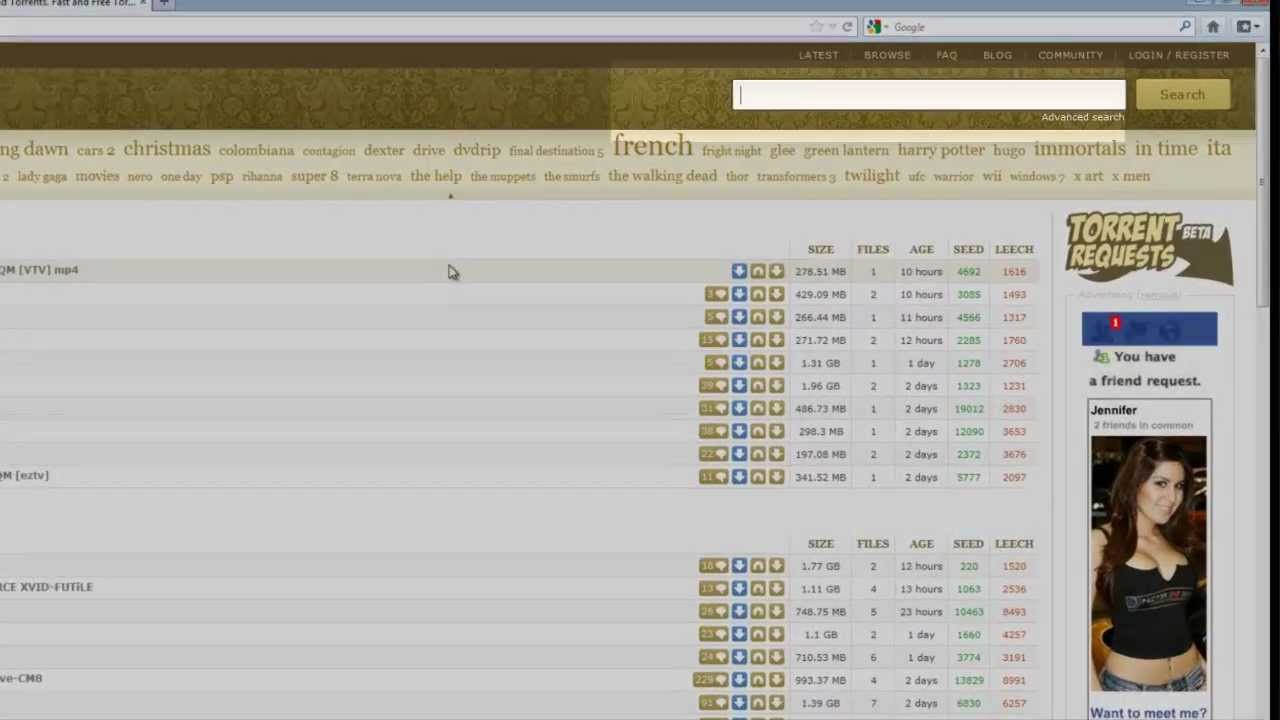Visit the BLOG

pos(997,55)
